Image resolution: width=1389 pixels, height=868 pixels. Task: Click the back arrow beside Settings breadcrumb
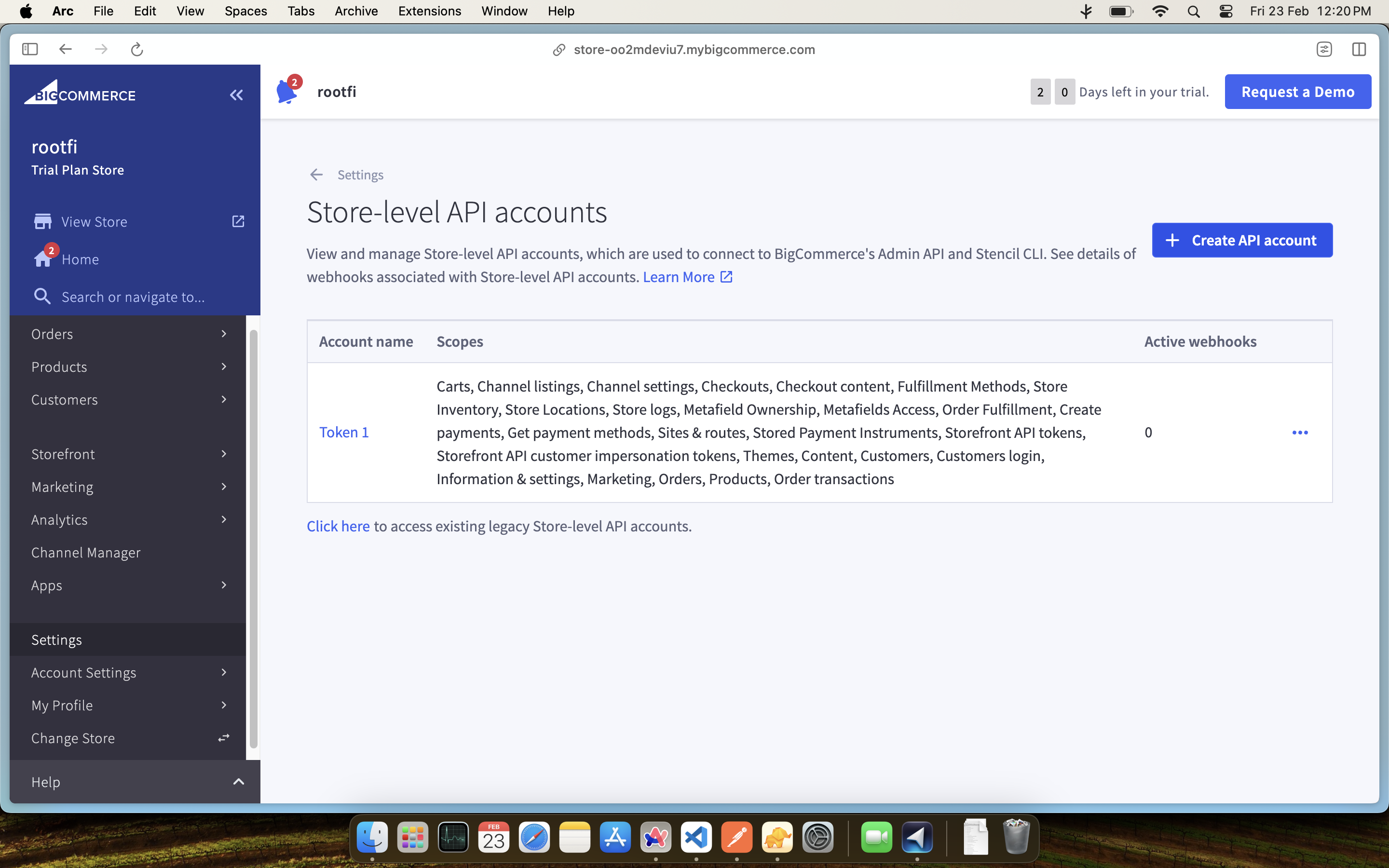[316, 175]
